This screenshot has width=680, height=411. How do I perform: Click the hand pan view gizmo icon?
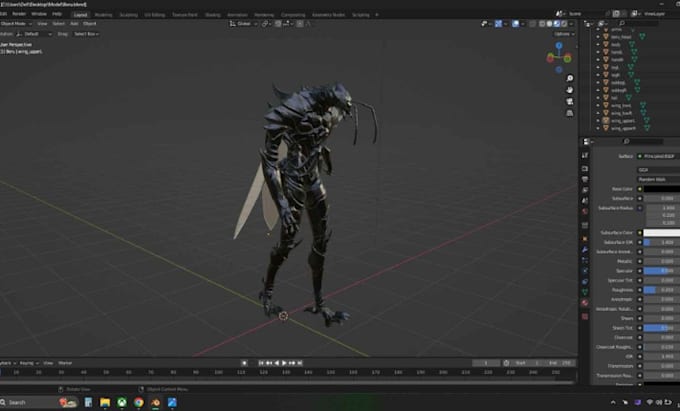(570, 90)
